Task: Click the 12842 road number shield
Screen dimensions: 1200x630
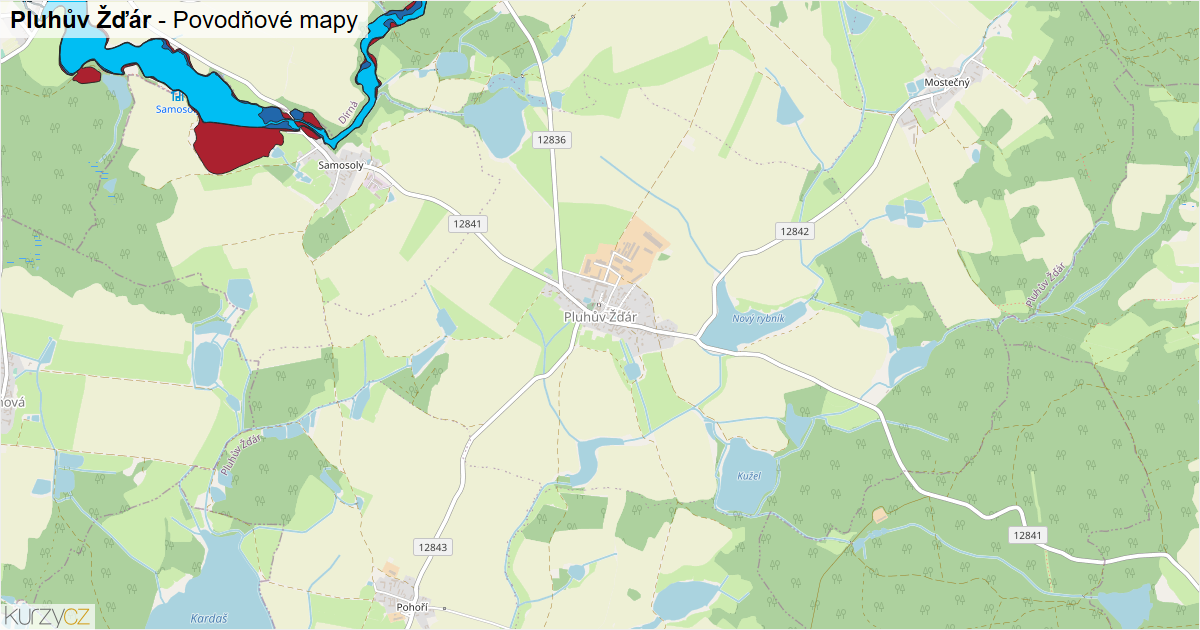Action: tap(794, 231)
